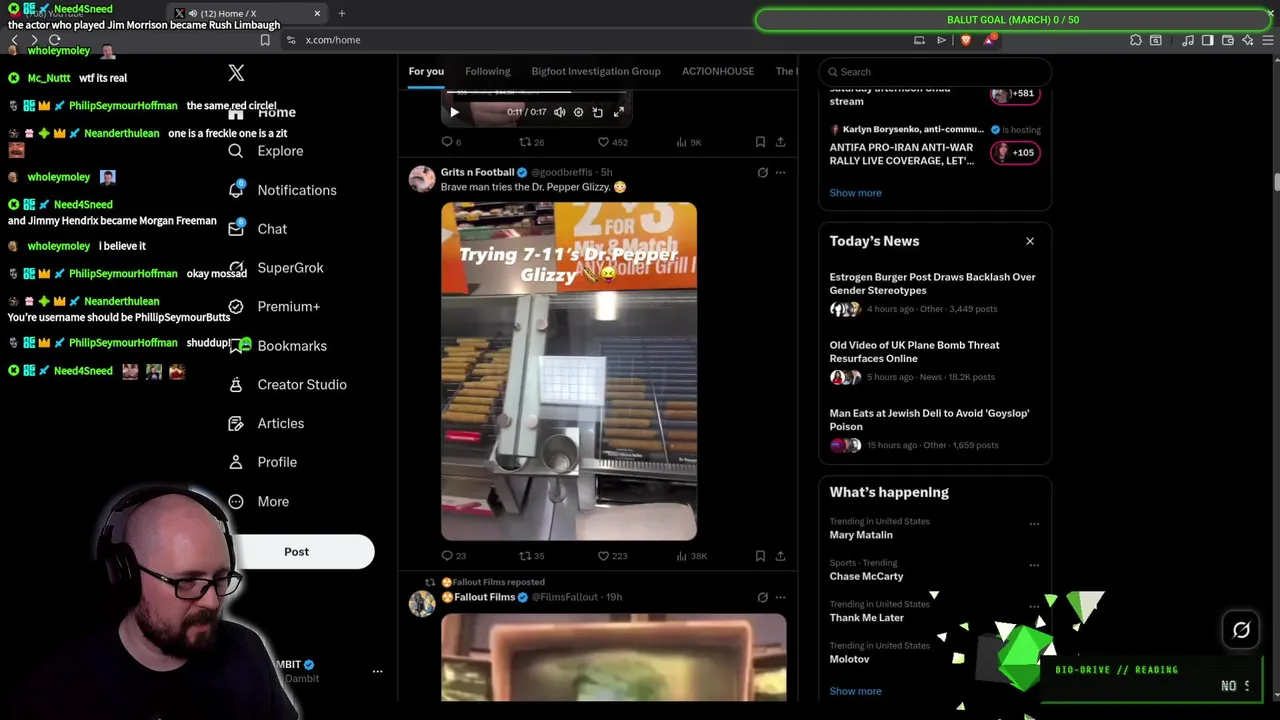Repost the top post with 26 reposts

tap(531, 142)
